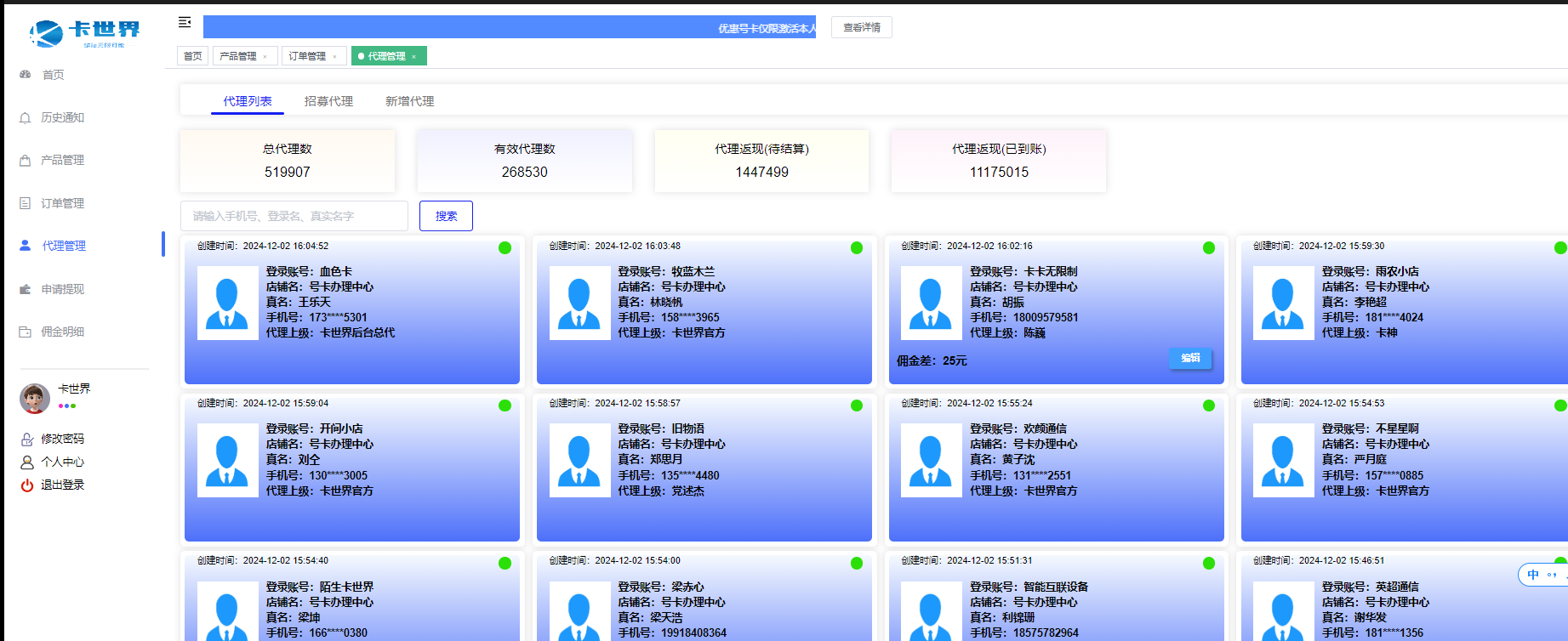Click the person icon next to 代理管理
This screenshot has height=641, width=1568.
pyautogui.click(x=25, y=246)
